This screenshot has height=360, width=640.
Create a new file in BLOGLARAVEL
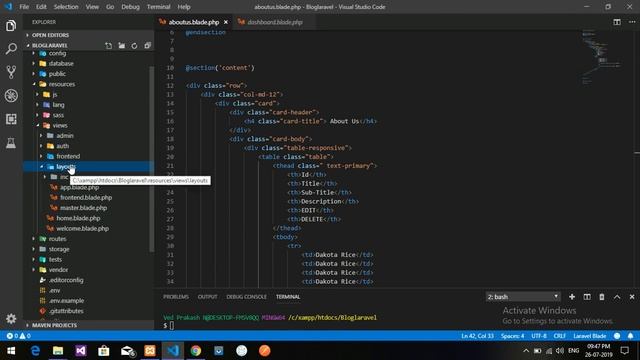click(x=109, y=45)
